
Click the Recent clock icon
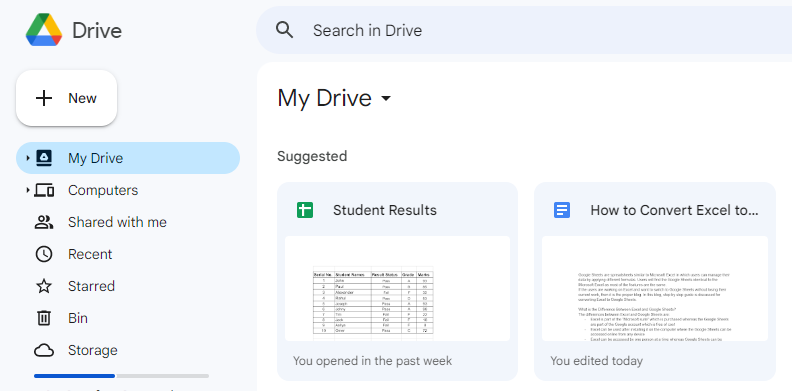44,254
